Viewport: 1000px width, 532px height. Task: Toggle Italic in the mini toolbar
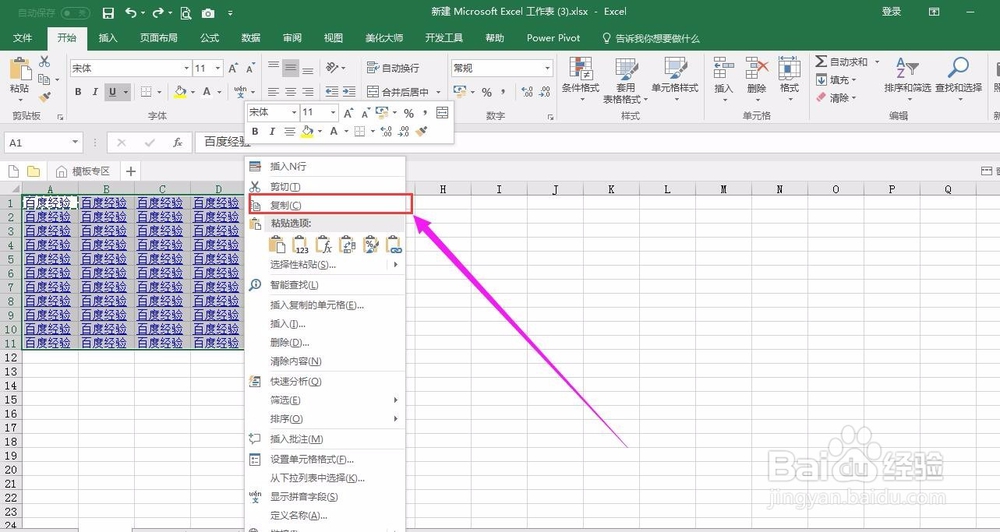point(272,131)
